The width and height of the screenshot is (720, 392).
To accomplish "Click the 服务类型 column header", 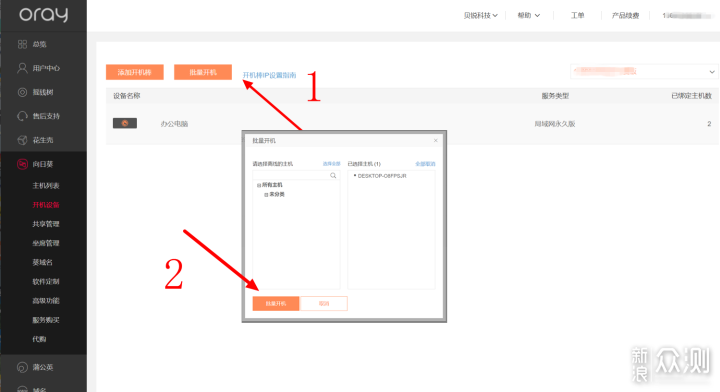I will 555,96.
